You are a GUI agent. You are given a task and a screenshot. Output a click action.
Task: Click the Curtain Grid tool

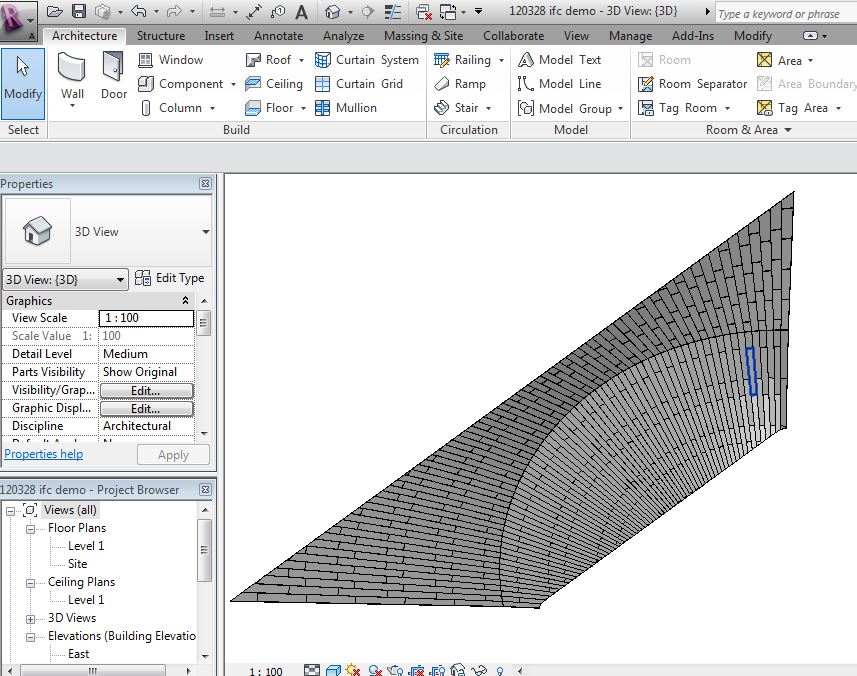pos(359,84)
